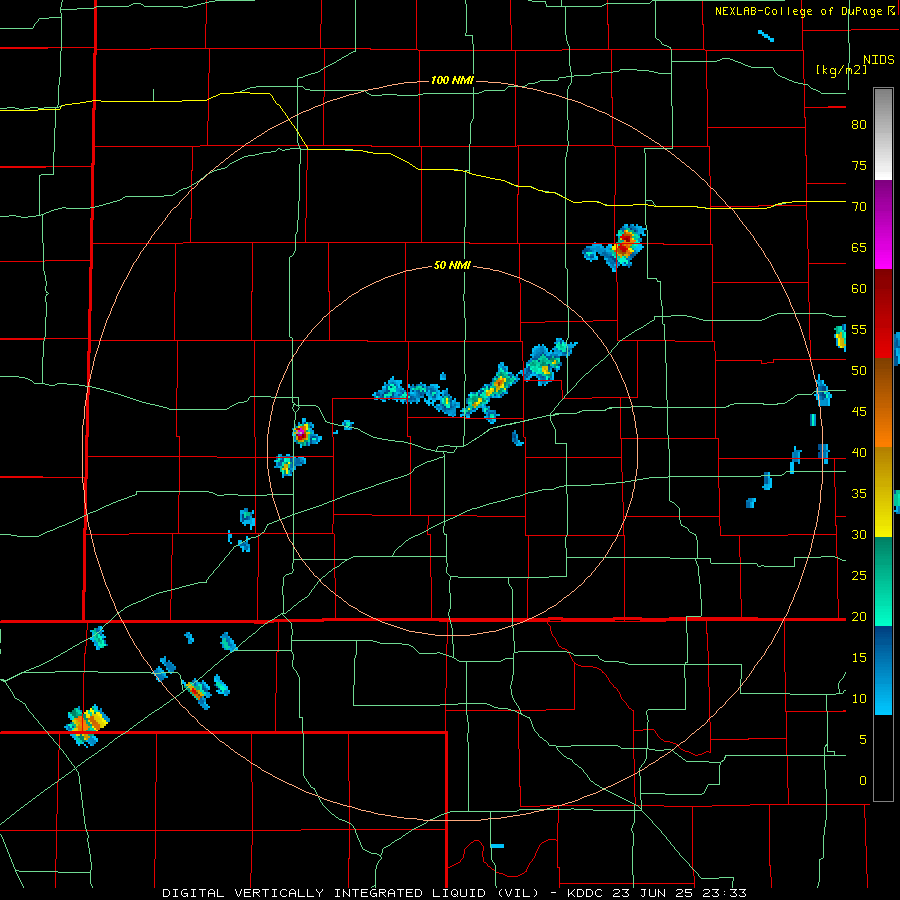Image resolution: width=900 pixels, height=900 pixels.
Task: Click the 70 value on color scale
Action: click(859, 207)
